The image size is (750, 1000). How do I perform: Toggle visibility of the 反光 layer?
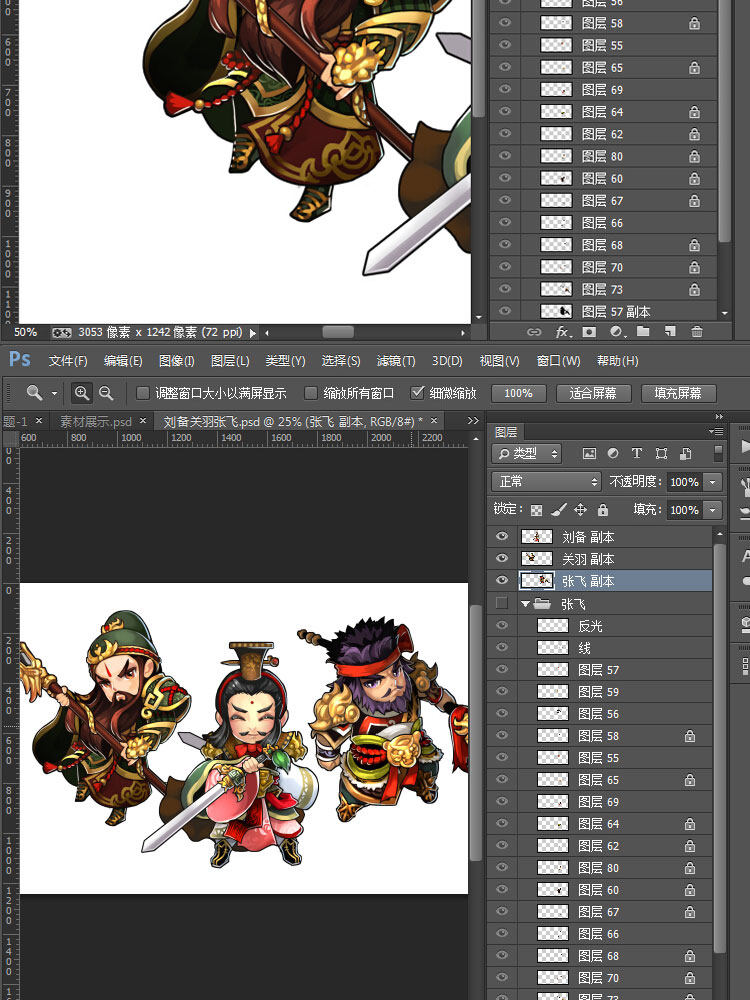pos(502,625)
